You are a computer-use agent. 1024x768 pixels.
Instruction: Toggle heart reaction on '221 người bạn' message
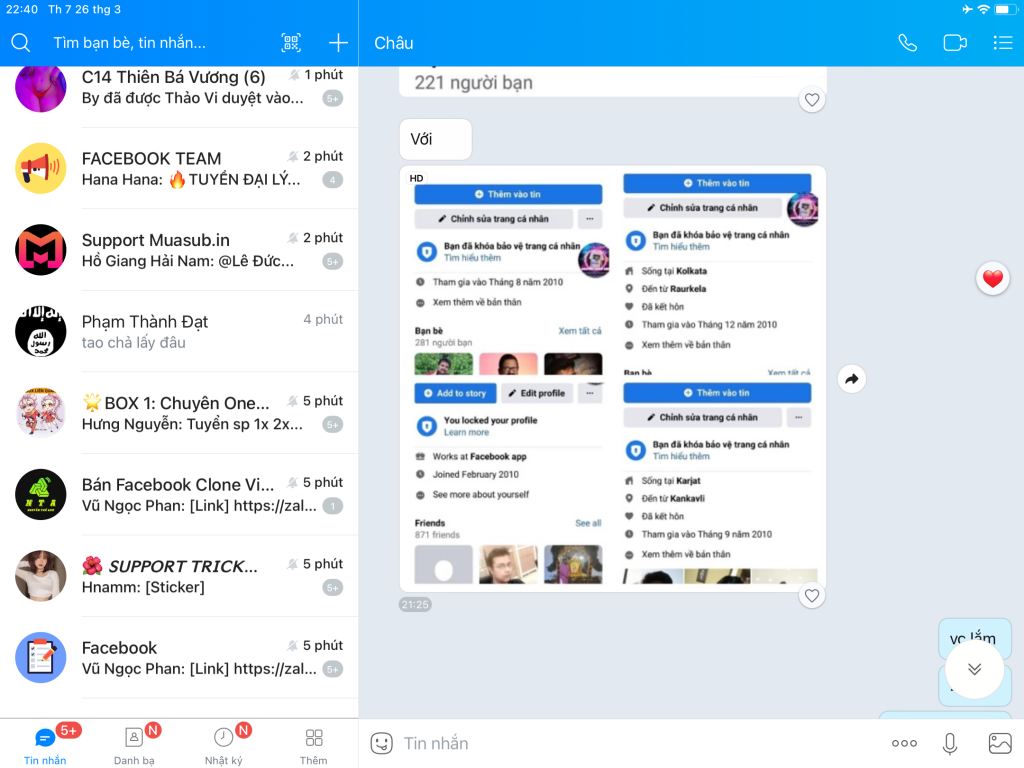[812, 100]
